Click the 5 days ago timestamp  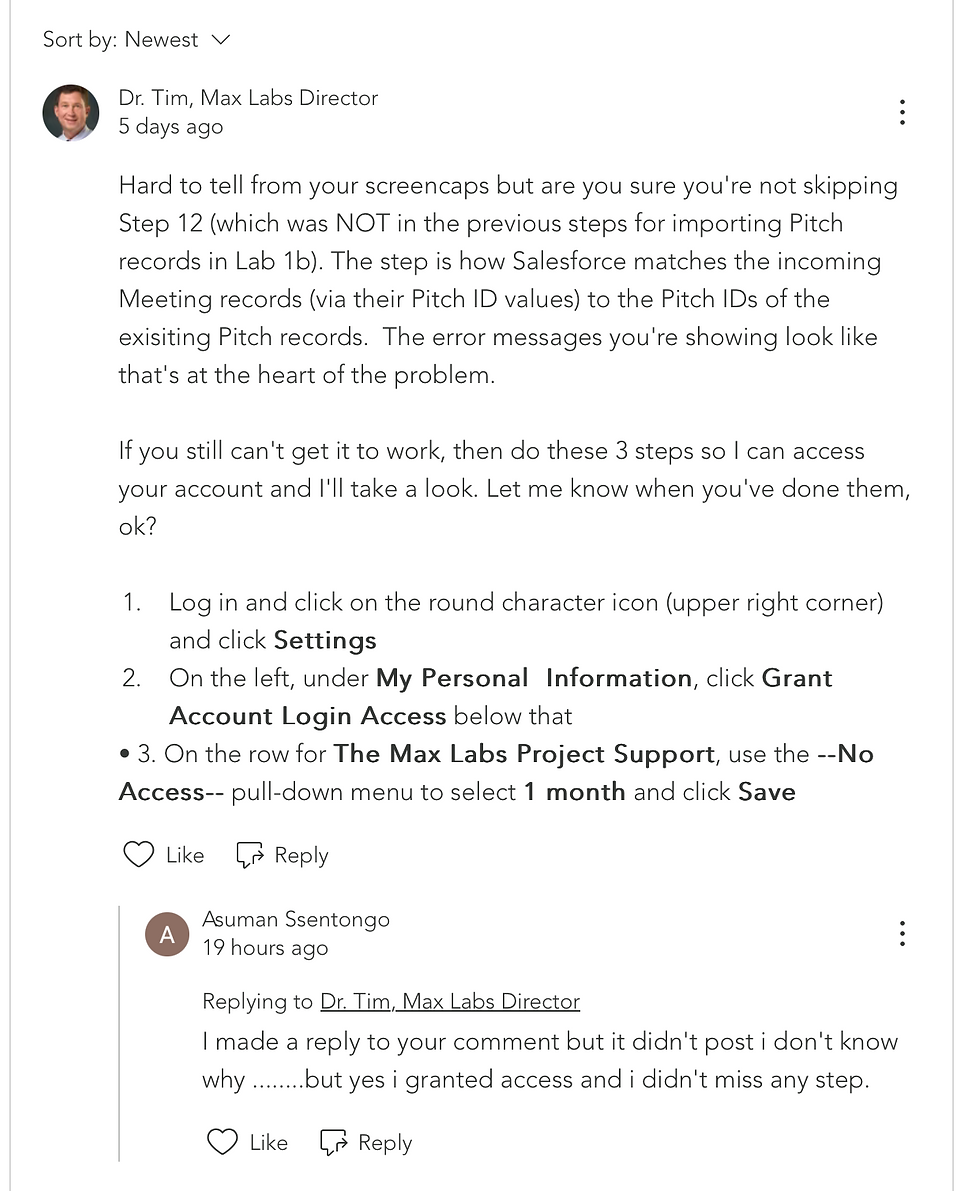(171, 127)
